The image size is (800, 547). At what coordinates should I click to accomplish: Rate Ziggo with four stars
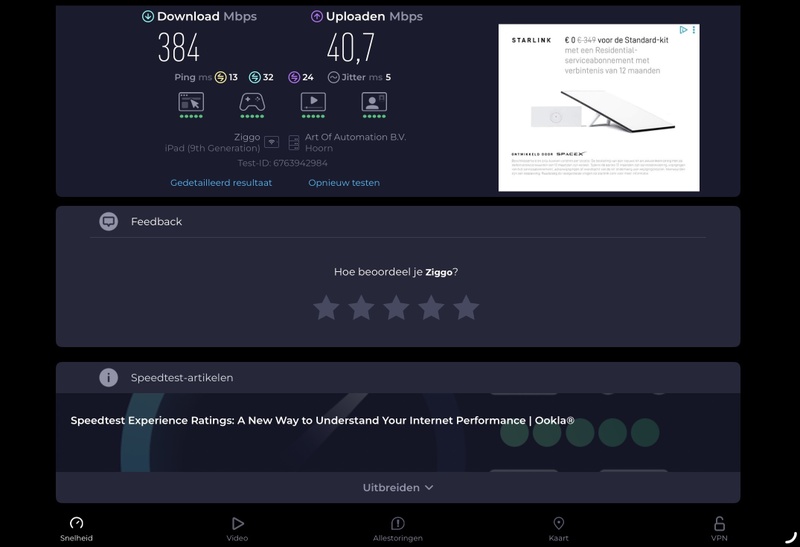click(431, 308)
